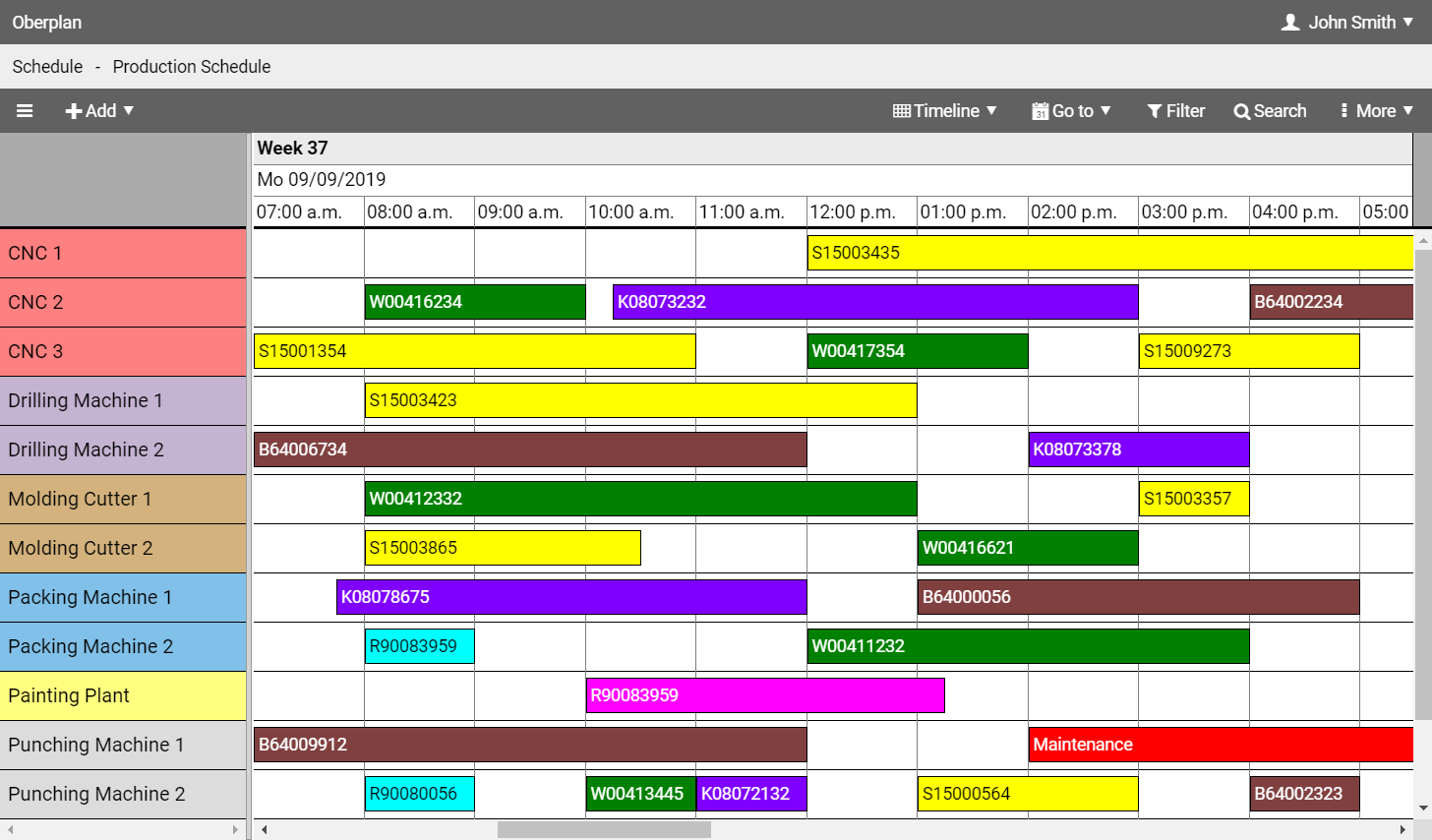Viewport: 1432px width, 840px height.
Task: Select brown task B64000056
Action: 1139,597
